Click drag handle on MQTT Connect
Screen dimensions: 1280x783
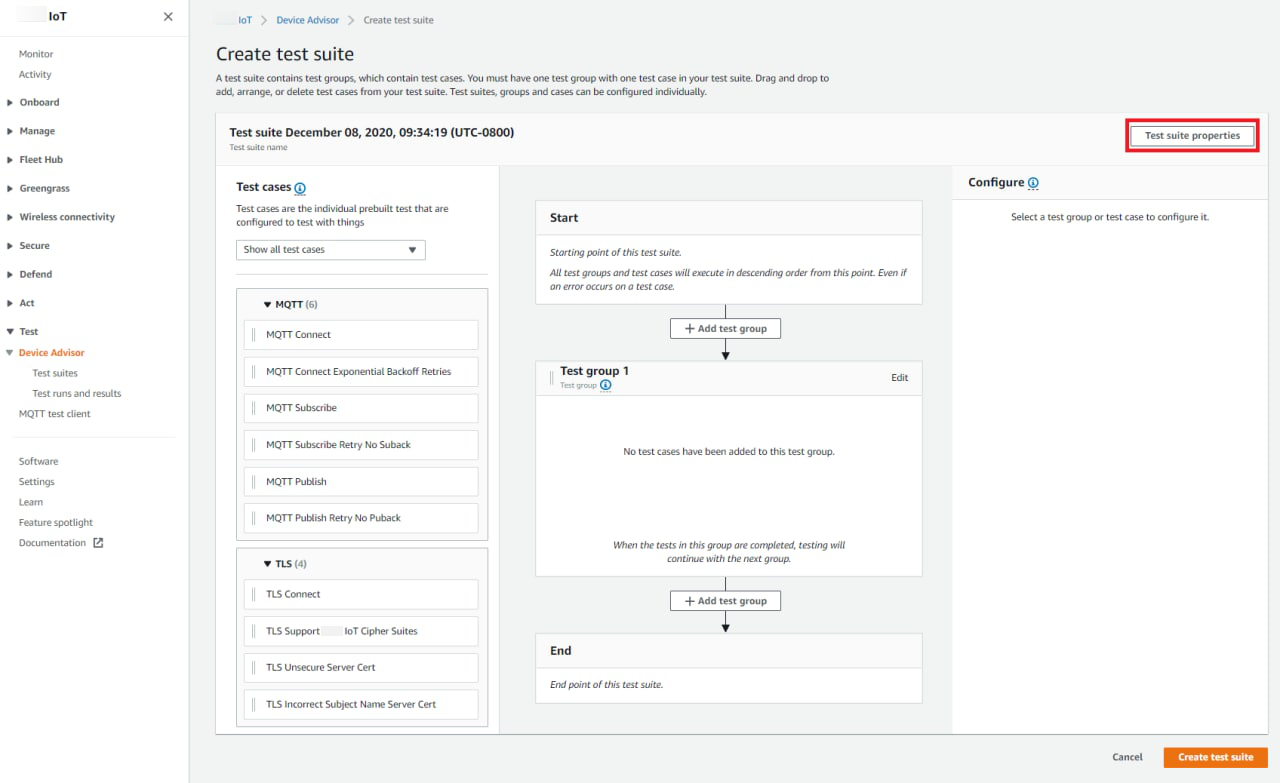(254, 335)
